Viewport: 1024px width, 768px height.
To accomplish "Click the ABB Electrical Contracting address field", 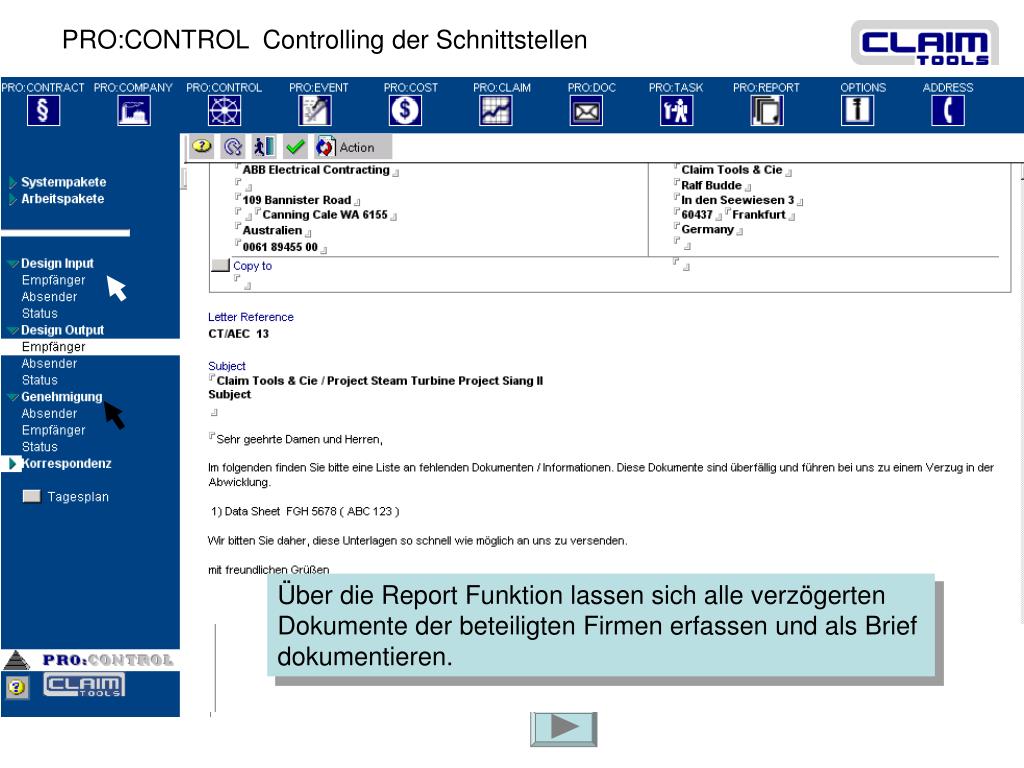I will tap(316, 170).
